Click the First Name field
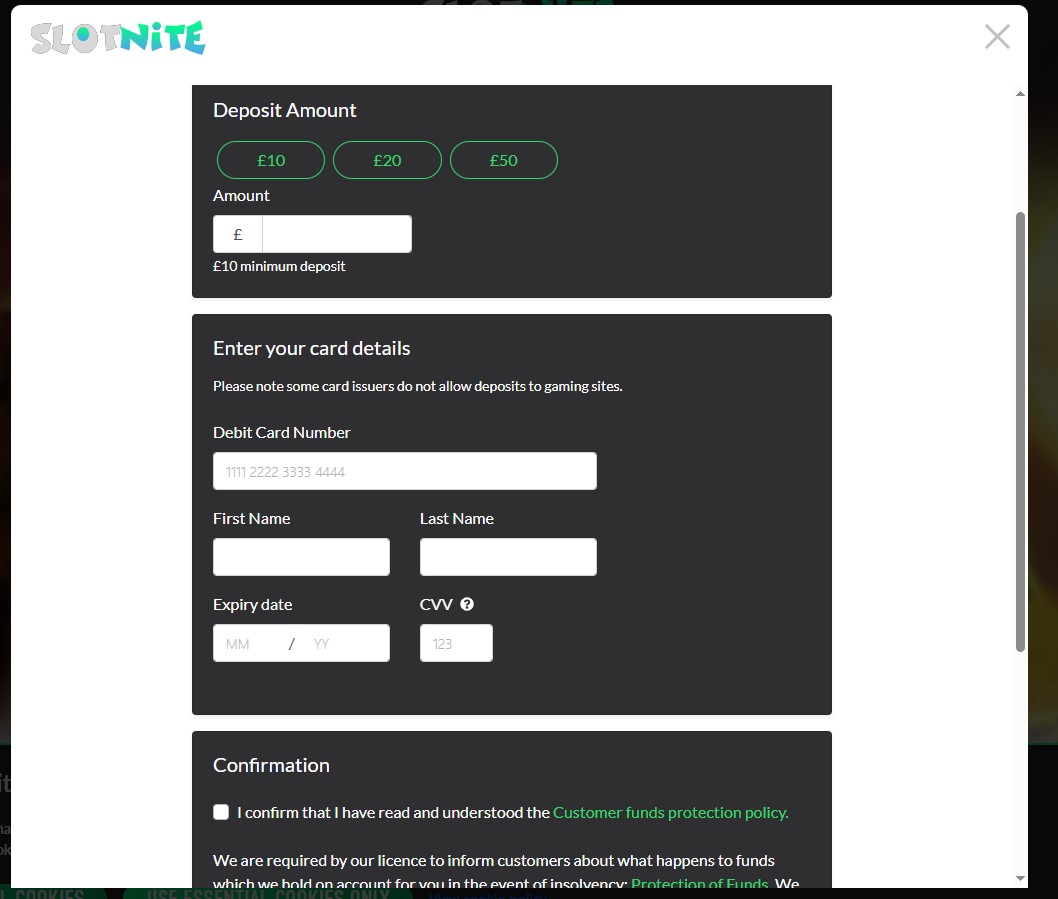1058x899 pixels. click(x=301, y=557)
